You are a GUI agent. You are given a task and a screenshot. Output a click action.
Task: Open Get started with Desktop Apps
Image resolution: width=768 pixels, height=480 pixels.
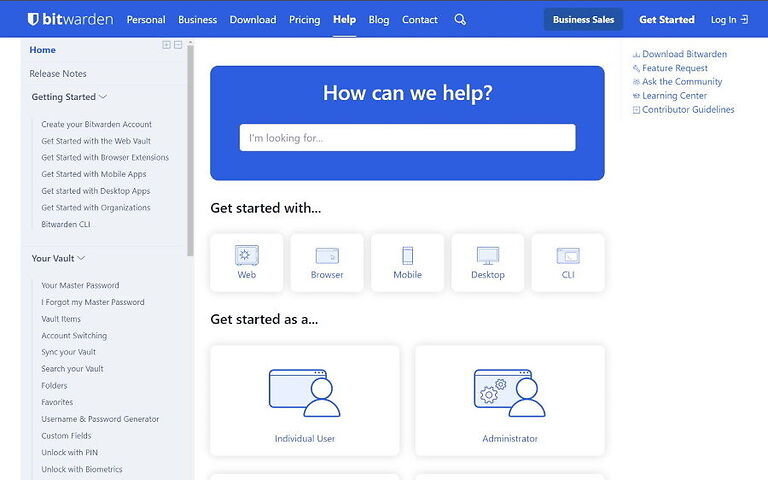(96, 191)
